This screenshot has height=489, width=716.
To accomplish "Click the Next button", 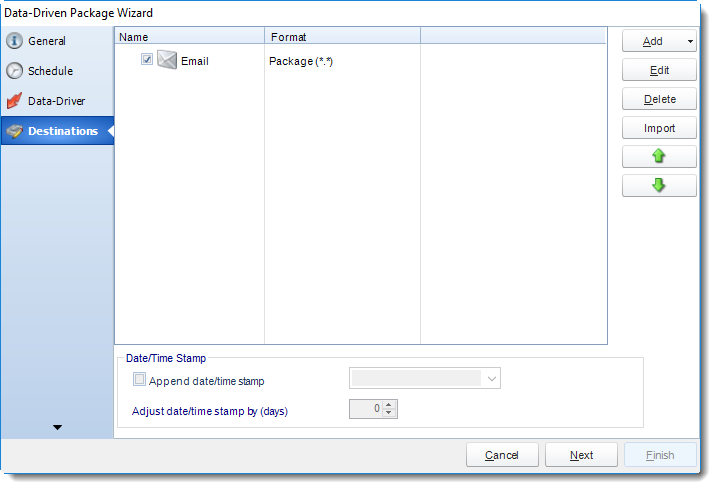I will coord(581,455).
